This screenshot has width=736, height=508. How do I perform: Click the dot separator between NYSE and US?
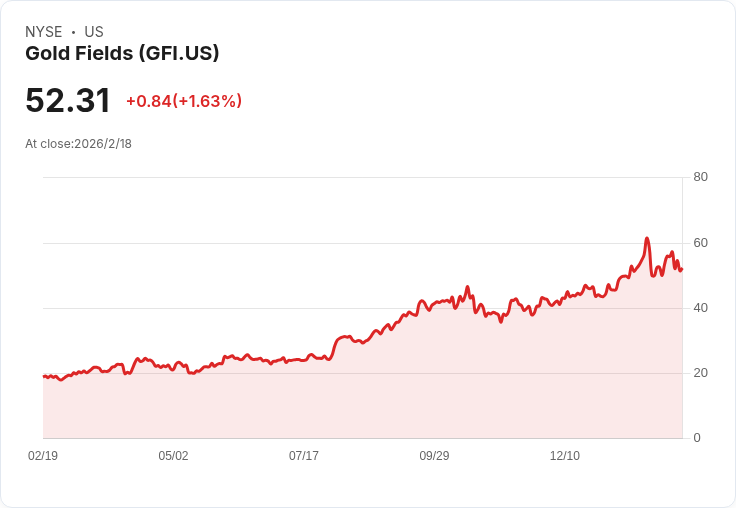(73, 32)
